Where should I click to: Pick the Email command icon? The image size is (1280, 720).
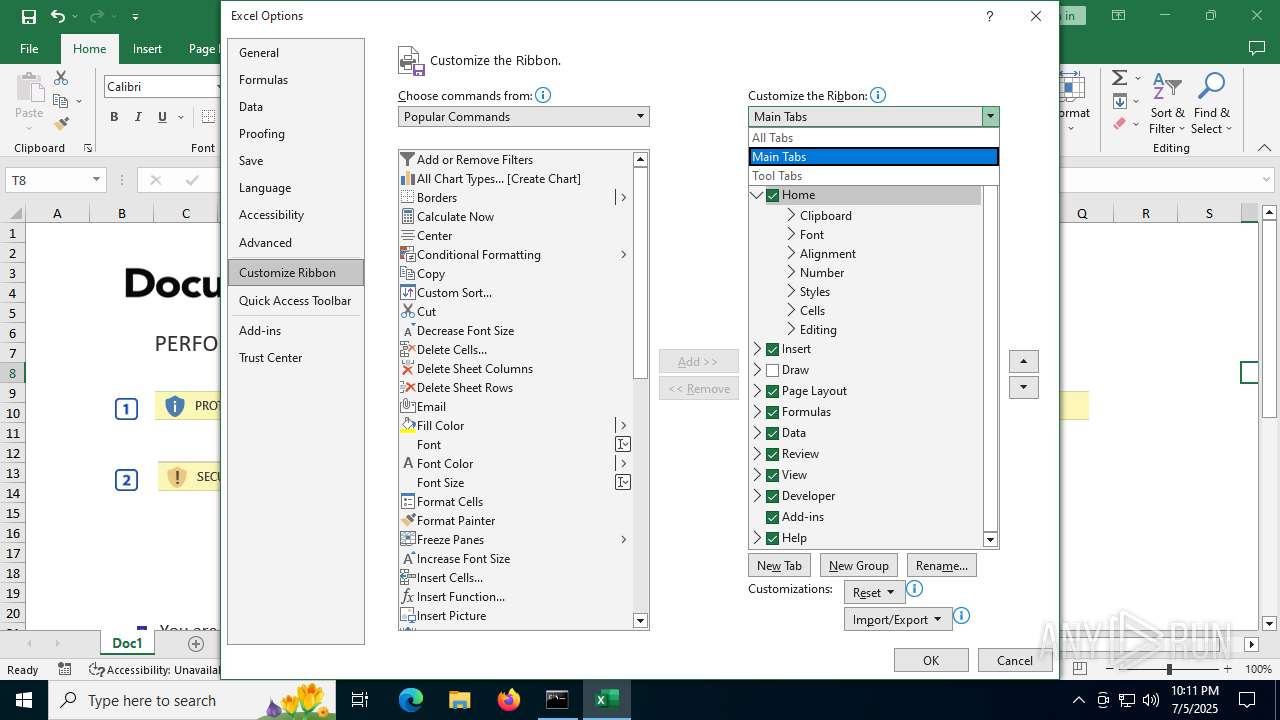pos(407,406)
